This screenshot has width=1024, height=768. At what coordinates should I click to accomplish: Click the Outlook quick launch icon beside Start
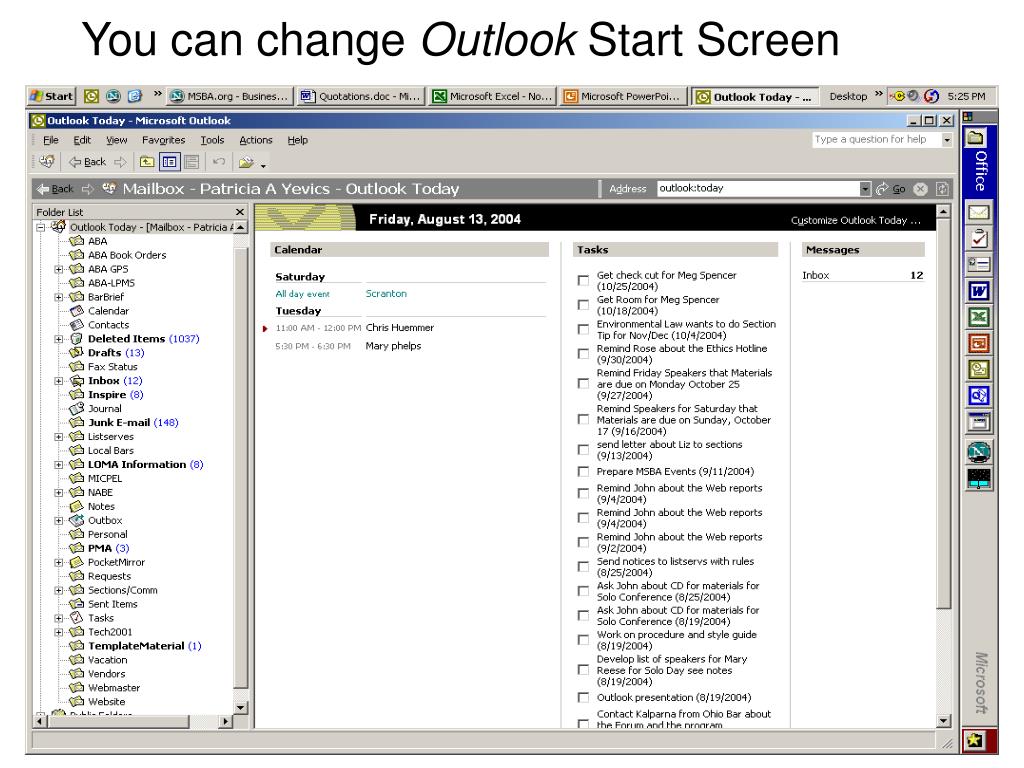91,96
